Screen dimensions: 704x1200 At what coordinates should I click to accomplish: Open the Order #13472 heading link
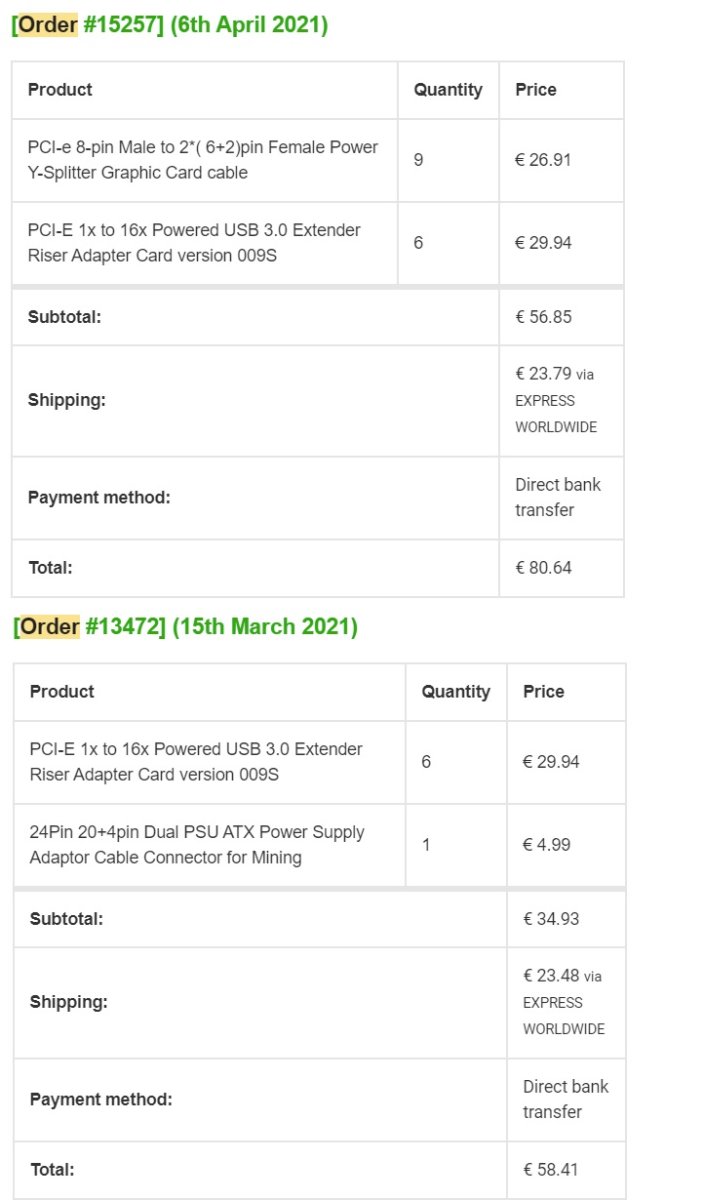pos(185,627)
